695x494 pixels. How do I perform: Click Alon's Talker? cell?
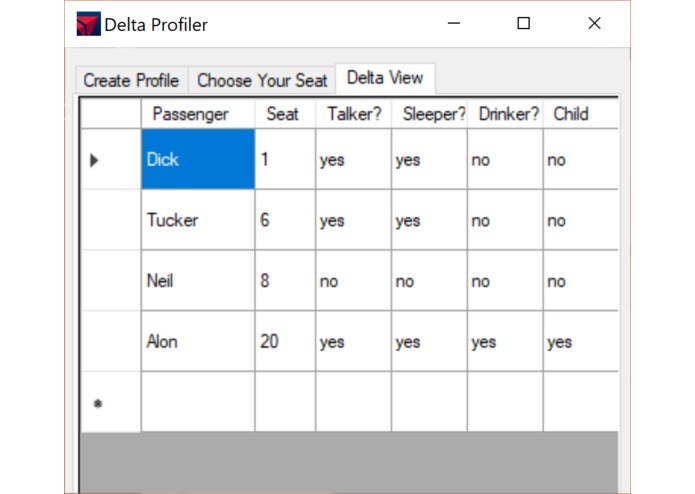pos(354,342)
